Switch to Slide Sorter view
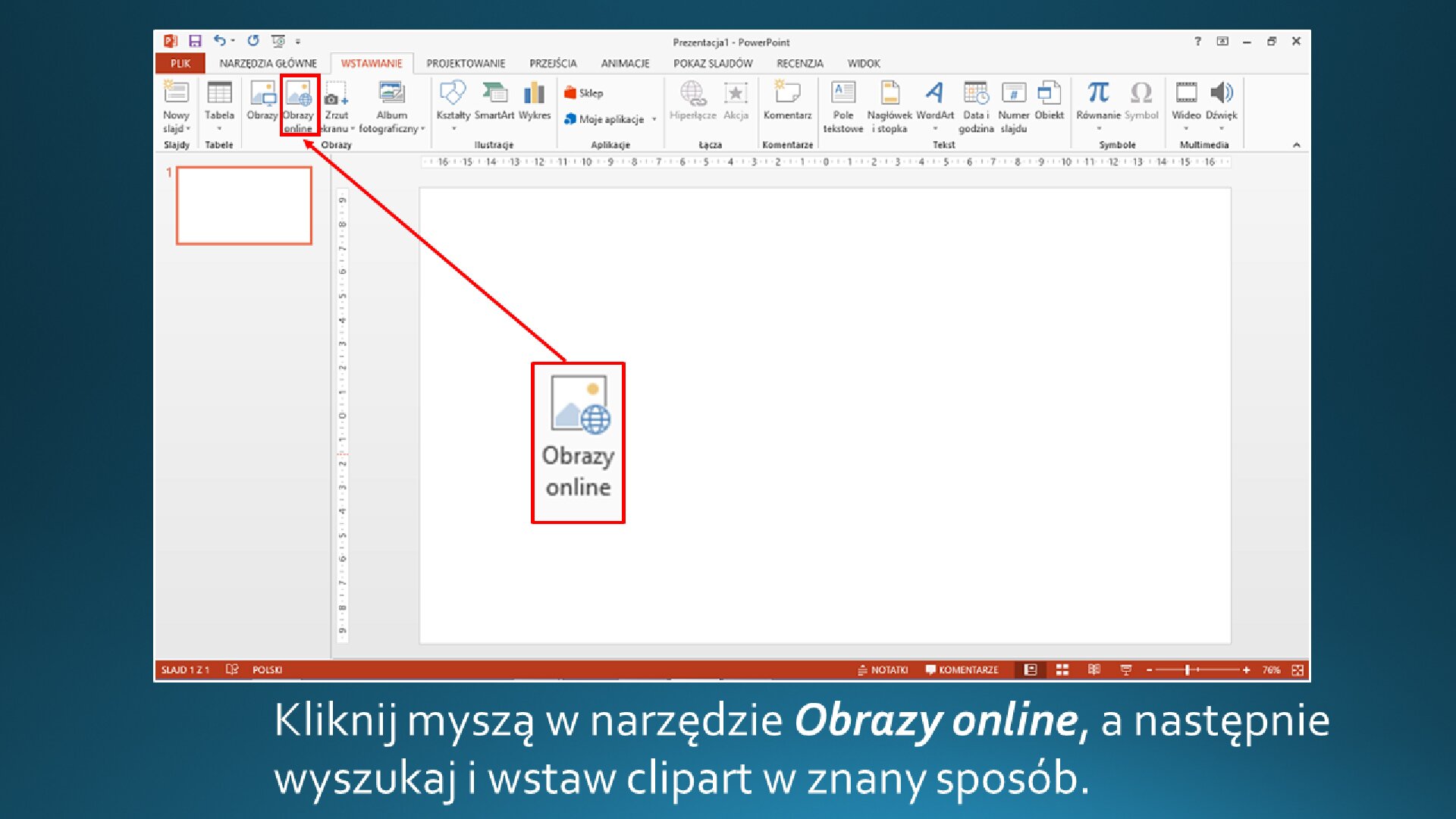The width and height of the screenshot is (1456, 819). click(x=1061, y=670)
